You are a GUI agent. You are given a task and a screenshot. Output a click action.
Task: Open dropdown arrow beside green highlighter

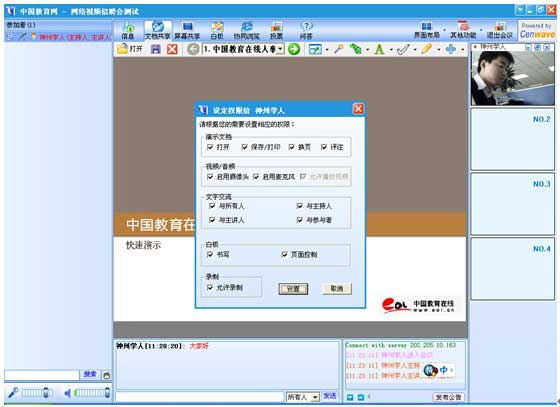368,50
